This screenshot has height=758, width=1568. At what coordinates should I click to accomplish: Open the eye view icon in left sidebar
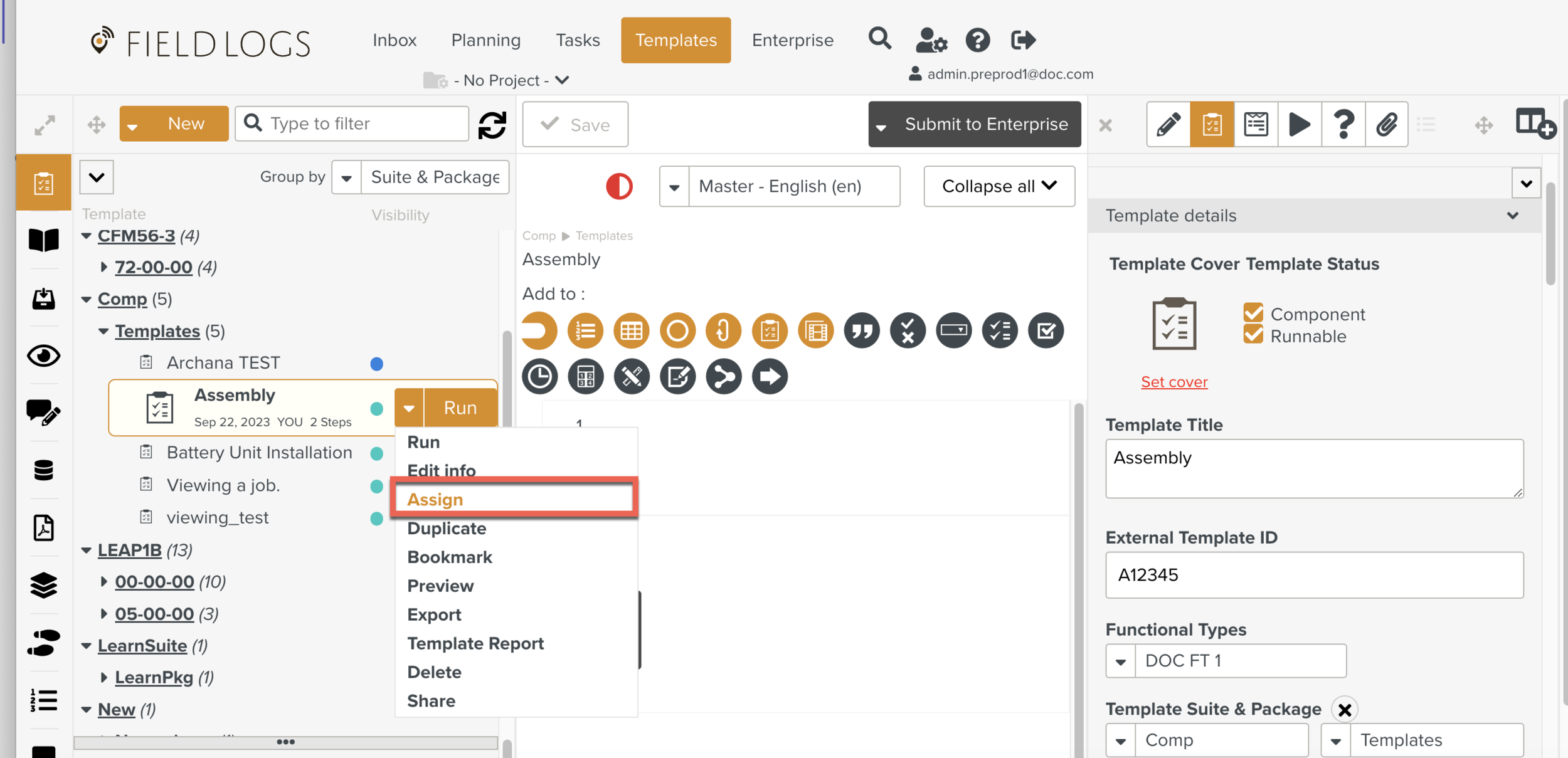(x=43, y=356)
